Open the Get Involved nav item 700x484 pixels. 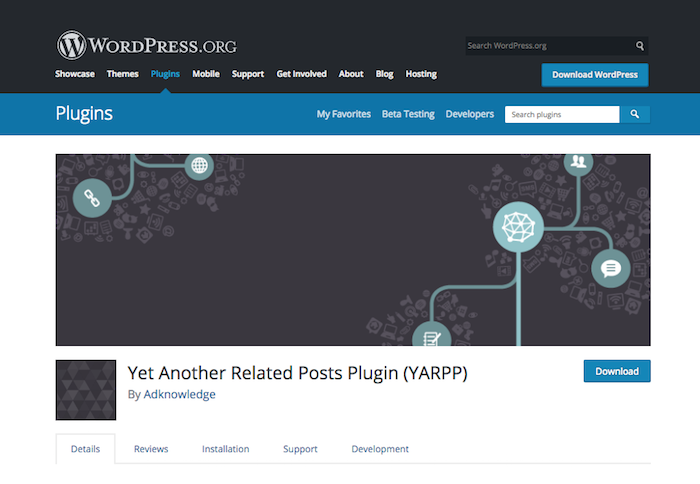coord(301,74)
